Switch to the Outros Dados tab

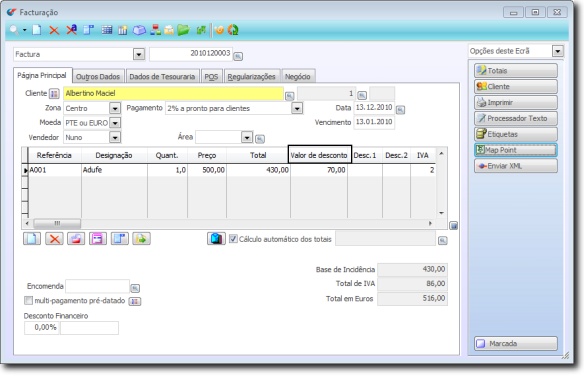[98, 76]
